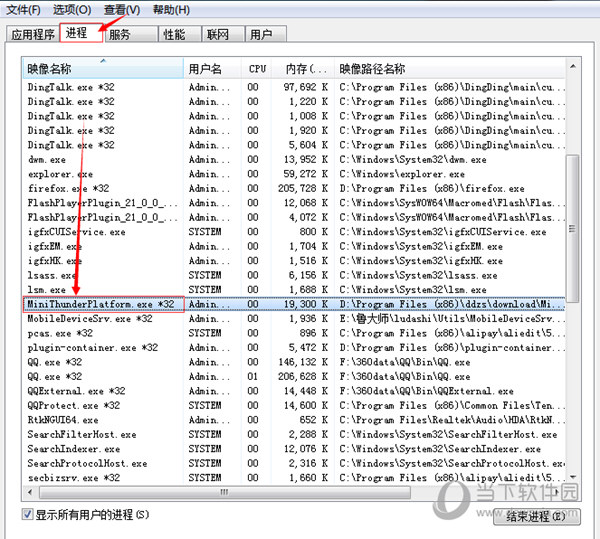Click the horizontal scrollbar thumb

point(224,492)
